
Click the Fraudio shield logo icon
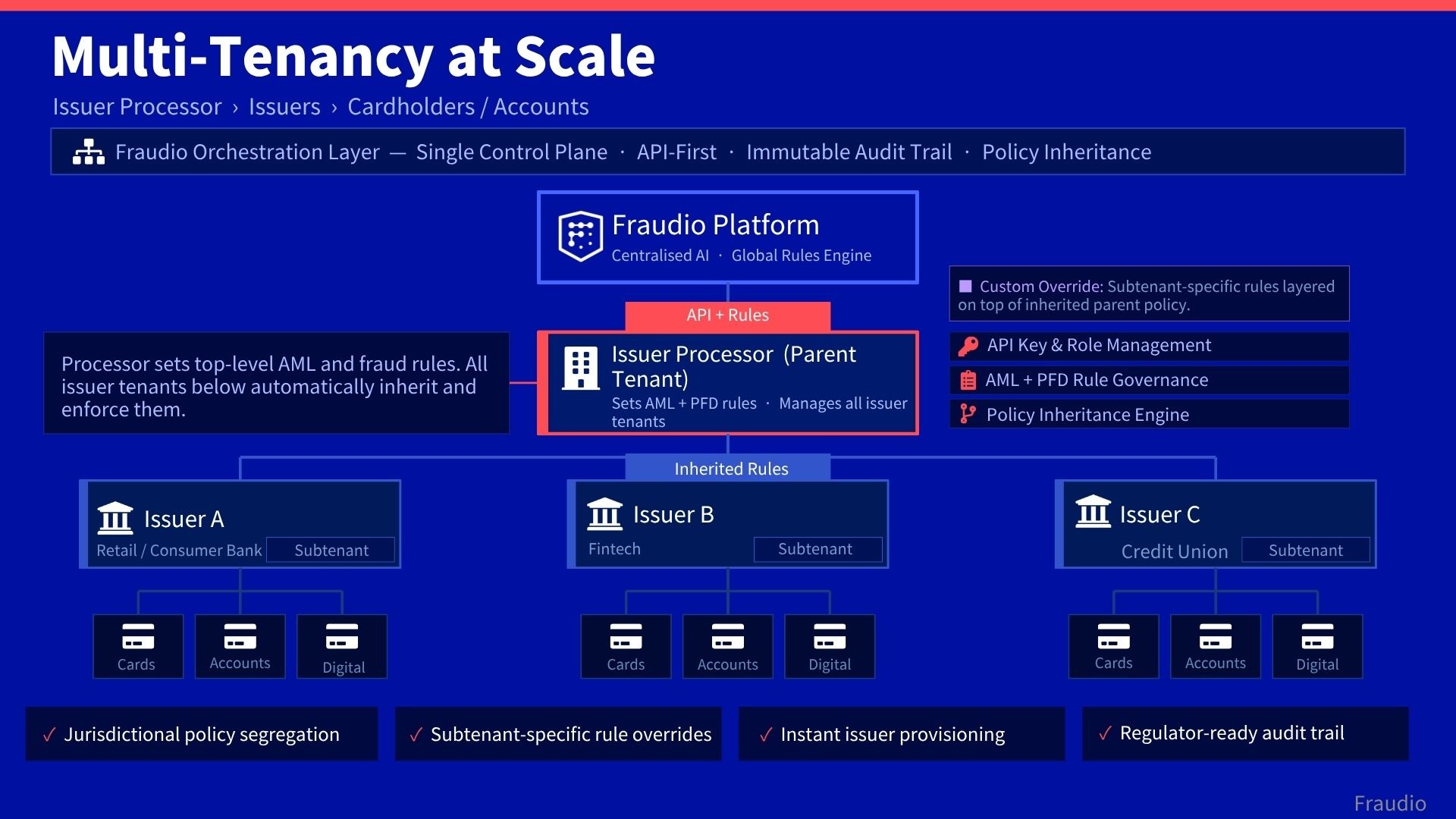[580, 236]
